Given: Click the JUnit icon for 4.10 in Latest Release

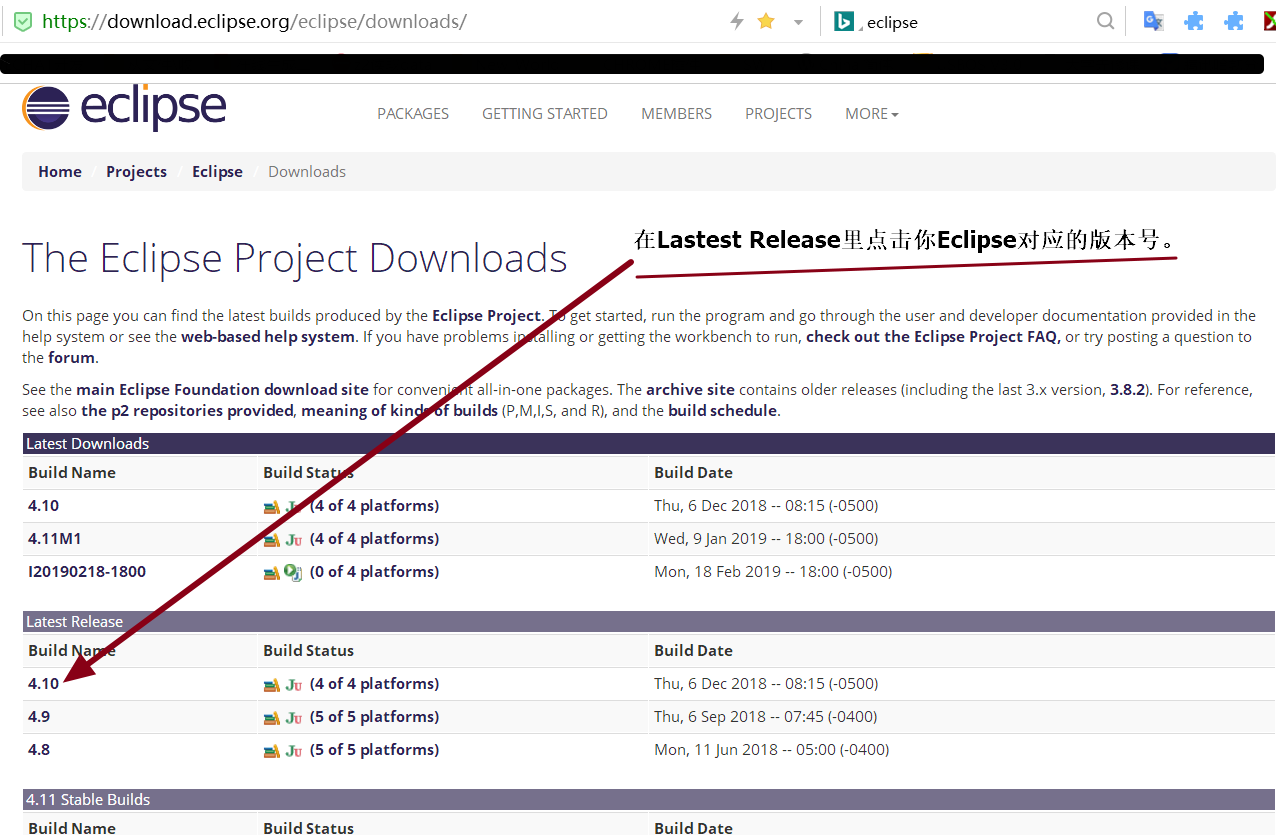Looking at the screenshot, I should pos(294,685).
